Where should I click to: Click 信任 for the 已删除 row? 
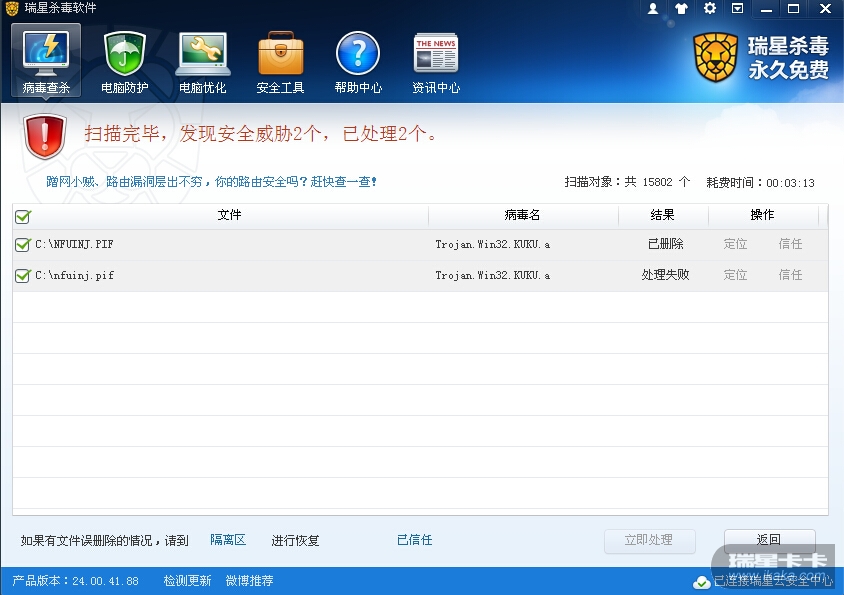click(790, 244)
